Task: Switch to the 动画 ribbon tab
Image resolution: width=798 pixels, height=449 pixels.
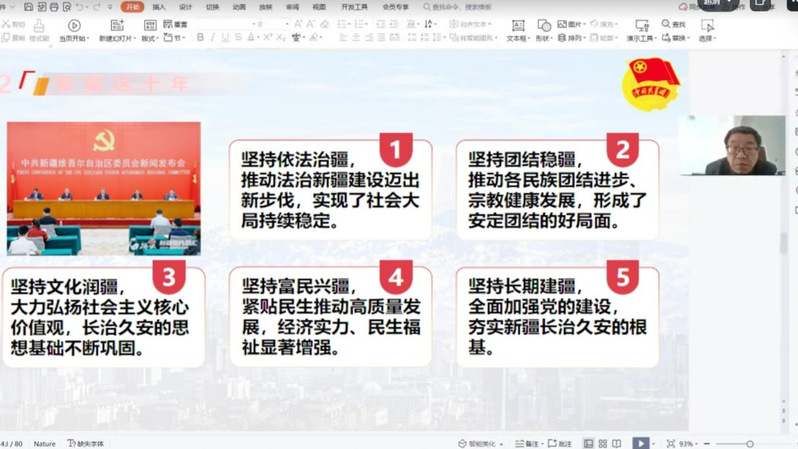Action: click(239, 7)
